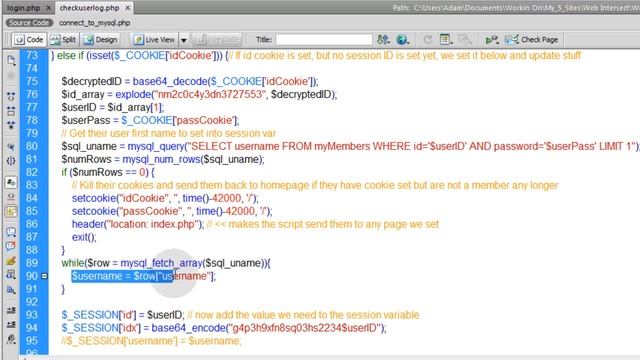This screenshot has width=640, height=360.
Task: Click line number 76 in gutter
Action: (32, 94)
